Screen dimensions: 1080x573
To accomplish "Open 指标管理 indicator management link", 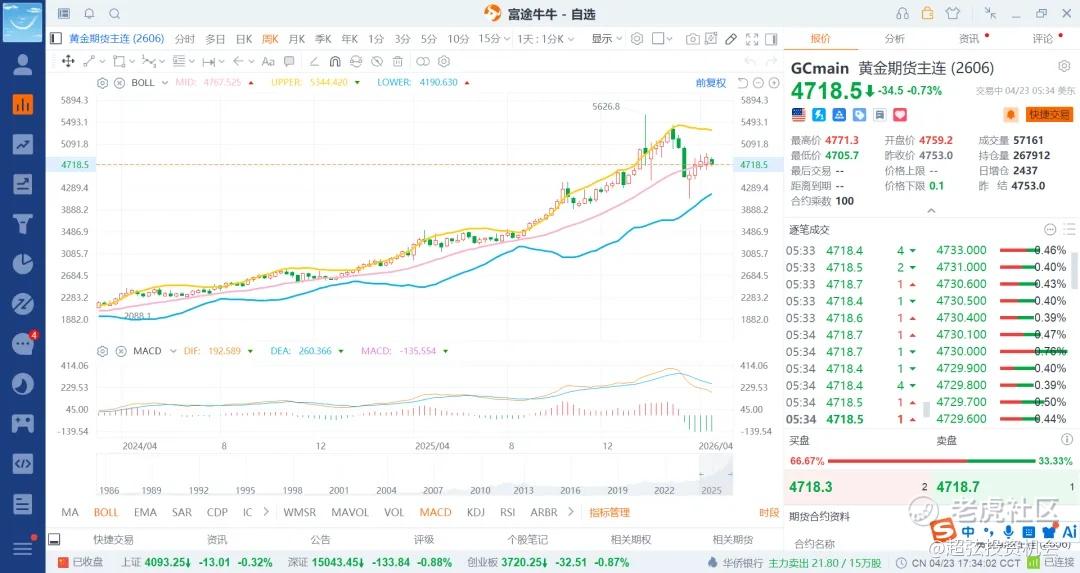I will click(609, 513).
